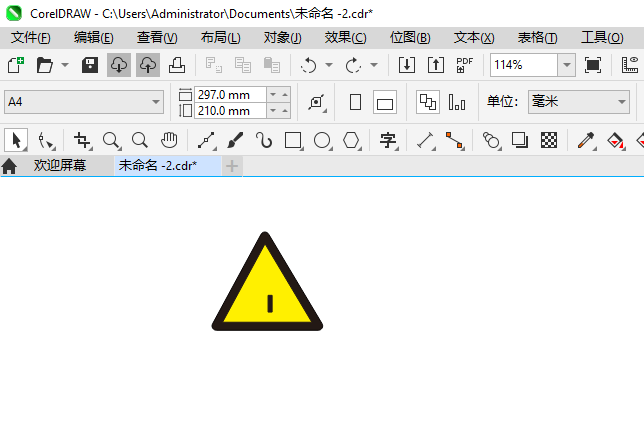Viewport: 644px width, 439px height.
Task: Toggle the current page layout icon
Action: pos(457,102)
